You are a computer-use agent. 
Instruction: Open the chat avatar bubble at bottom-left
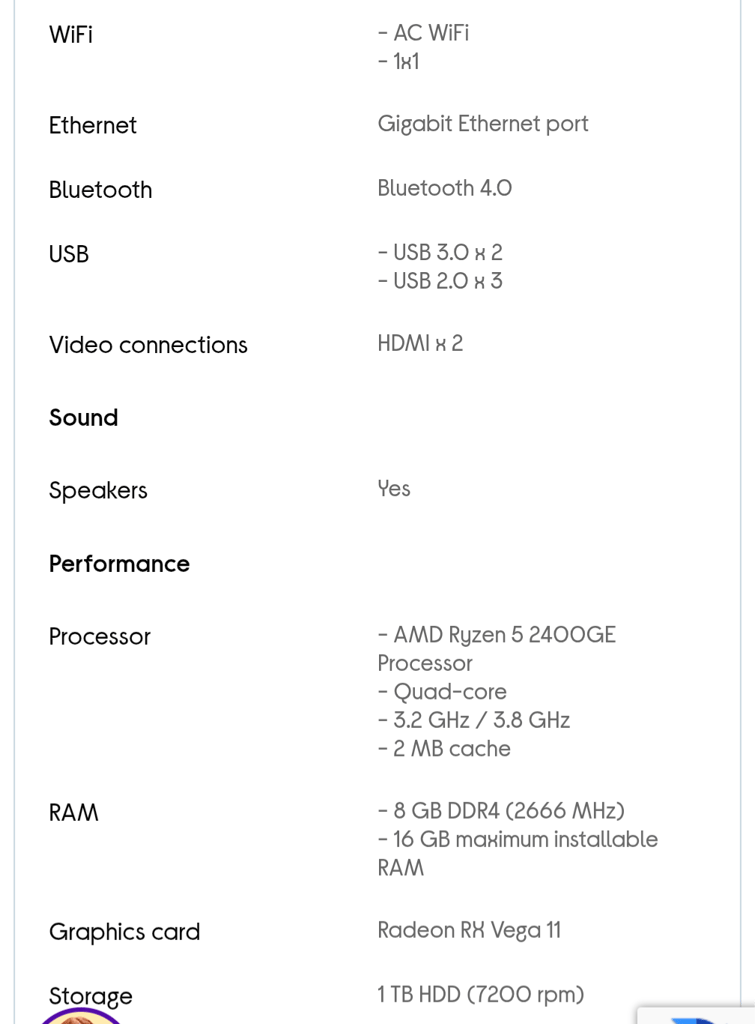tap(80, 1016)
